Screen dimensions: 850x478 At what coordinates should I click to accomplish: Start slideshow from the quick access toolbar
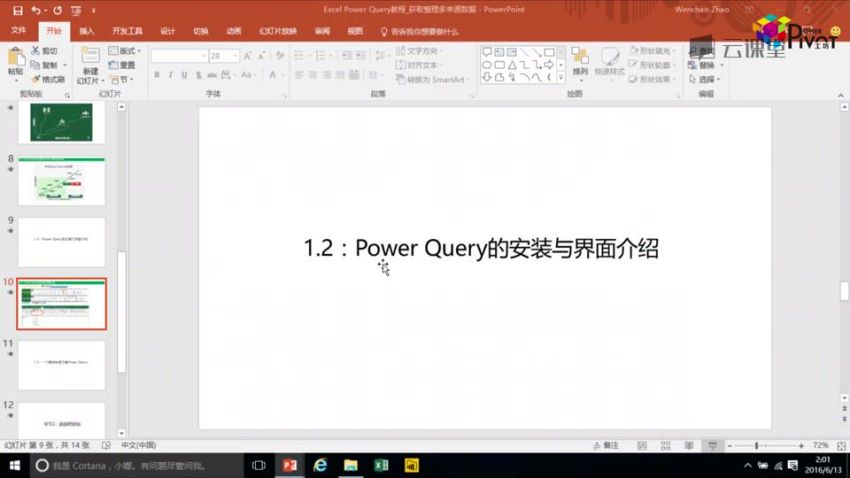click(x=76, y=10)
